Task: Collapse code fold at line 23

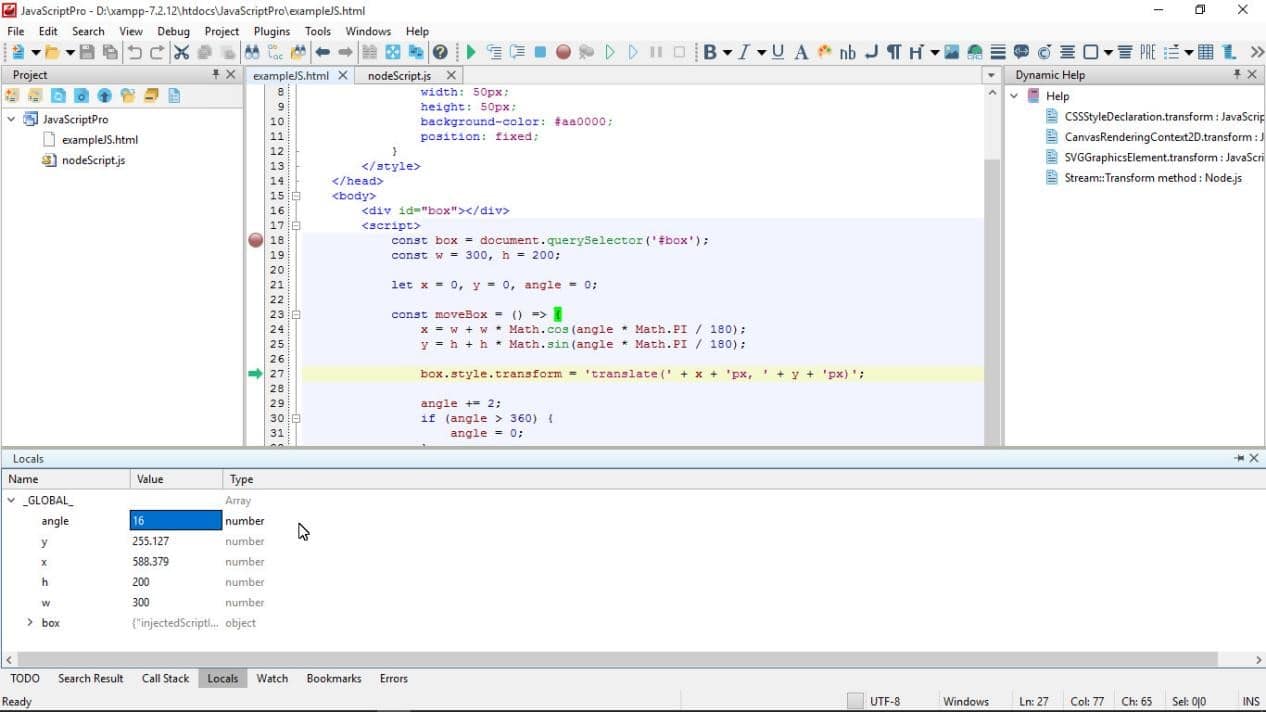Action: point(295,314)
